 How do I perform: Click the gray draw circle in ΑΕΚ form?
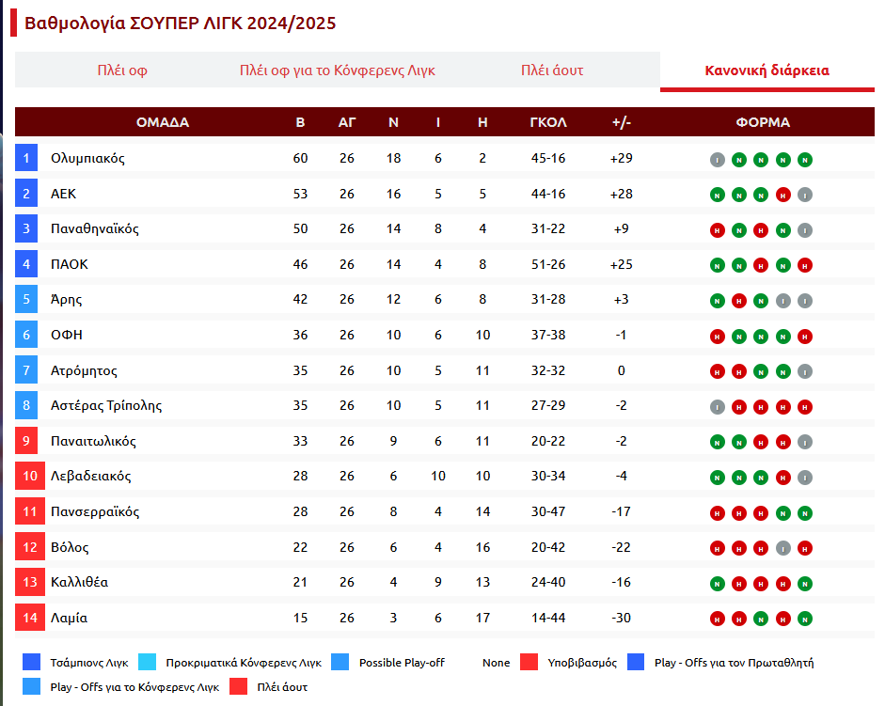(805, 195)
